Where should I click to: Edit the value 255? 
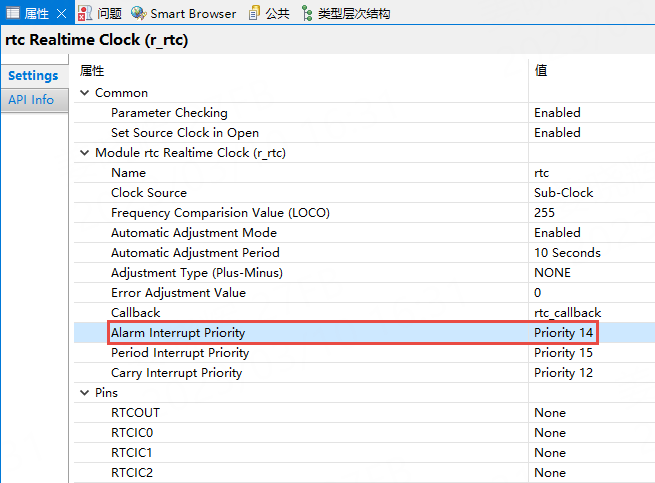[544, 213]
